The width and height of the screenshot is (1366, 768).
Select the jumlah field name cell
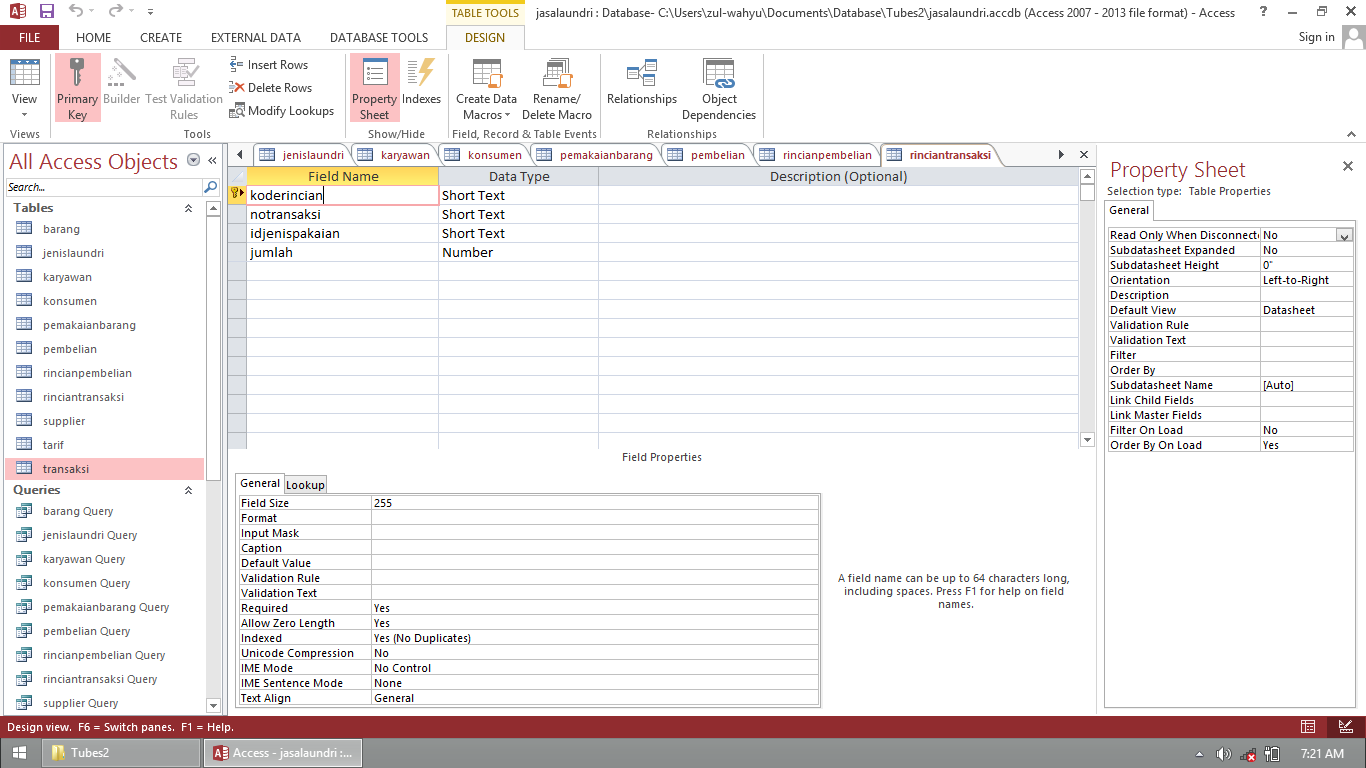342,252
